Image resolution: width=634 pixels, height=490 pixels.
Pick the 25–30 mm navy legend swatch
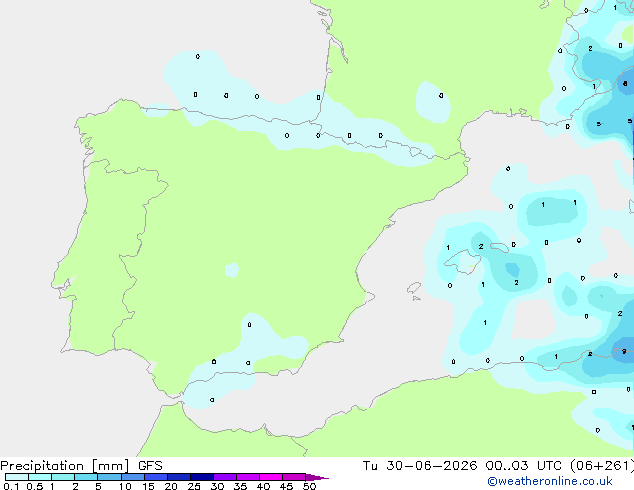pyautogui.click(x=202, y=477)
